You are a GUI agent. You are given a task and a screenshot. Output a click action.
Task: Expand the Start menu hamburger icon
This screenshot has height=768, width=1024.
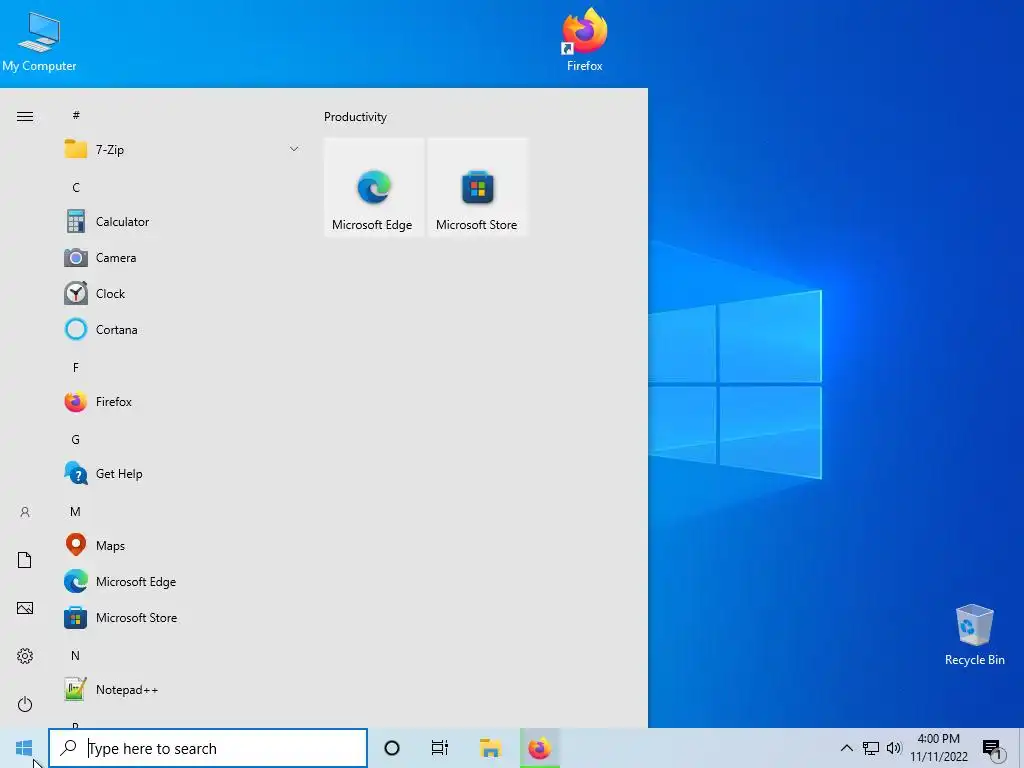pyautogui.click(x=25, y=116)
